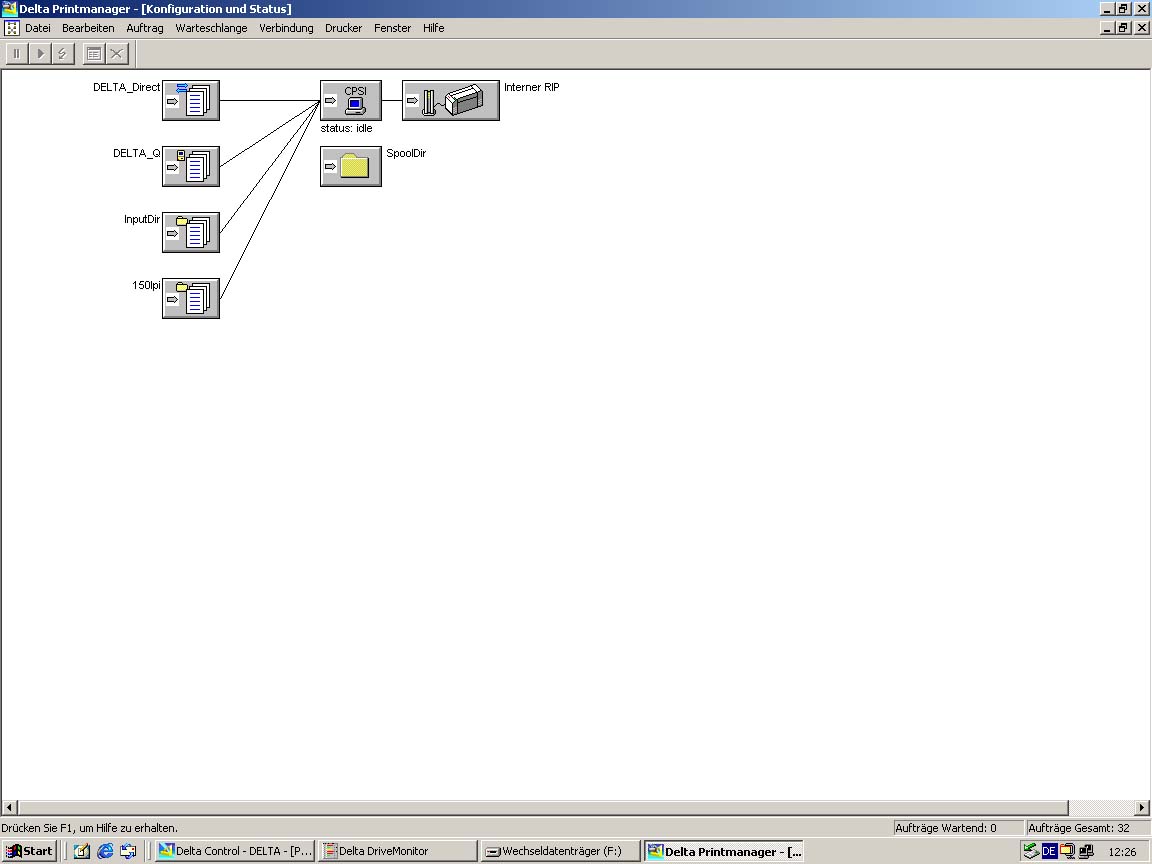Click the DELTA_Q label
The height and width of the screenshot is (864, 1152).
pyautogui.click(x=137, y=154)
